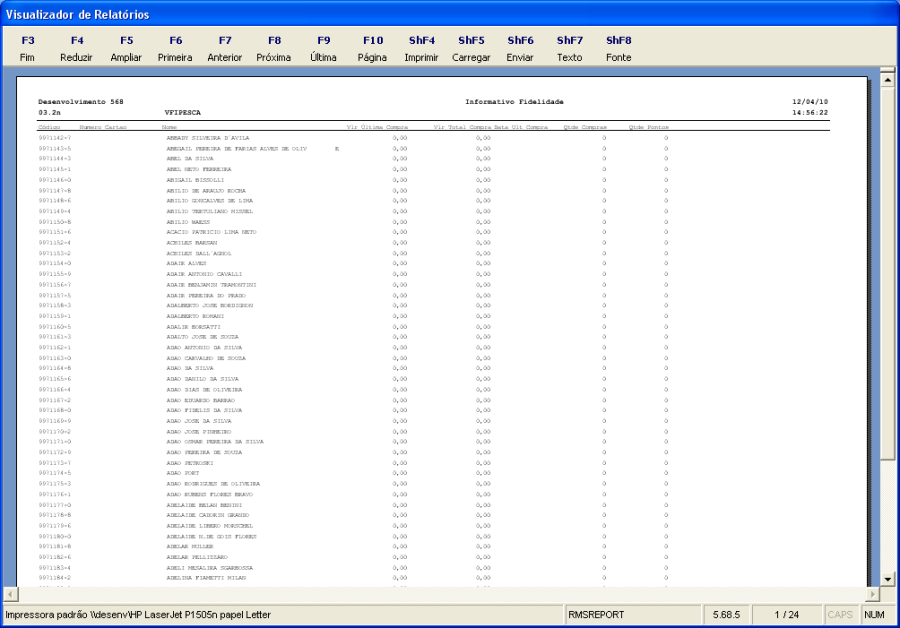Viewport: 900px width, 628px height.
Task: Click the 12/04/10 report date
Action: (x=810, y=102)
